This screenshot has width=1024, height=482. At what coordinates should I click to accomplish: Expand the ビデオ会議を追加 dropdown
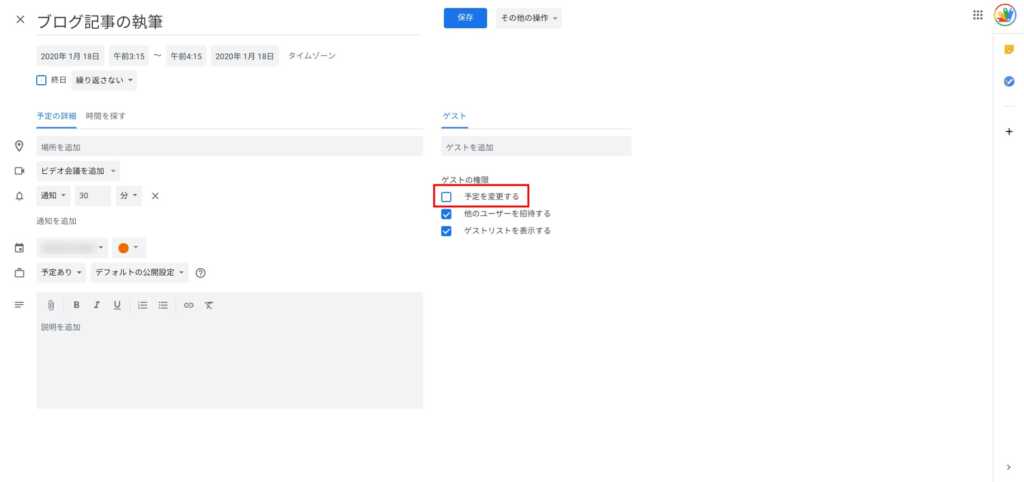pos(78,171)
